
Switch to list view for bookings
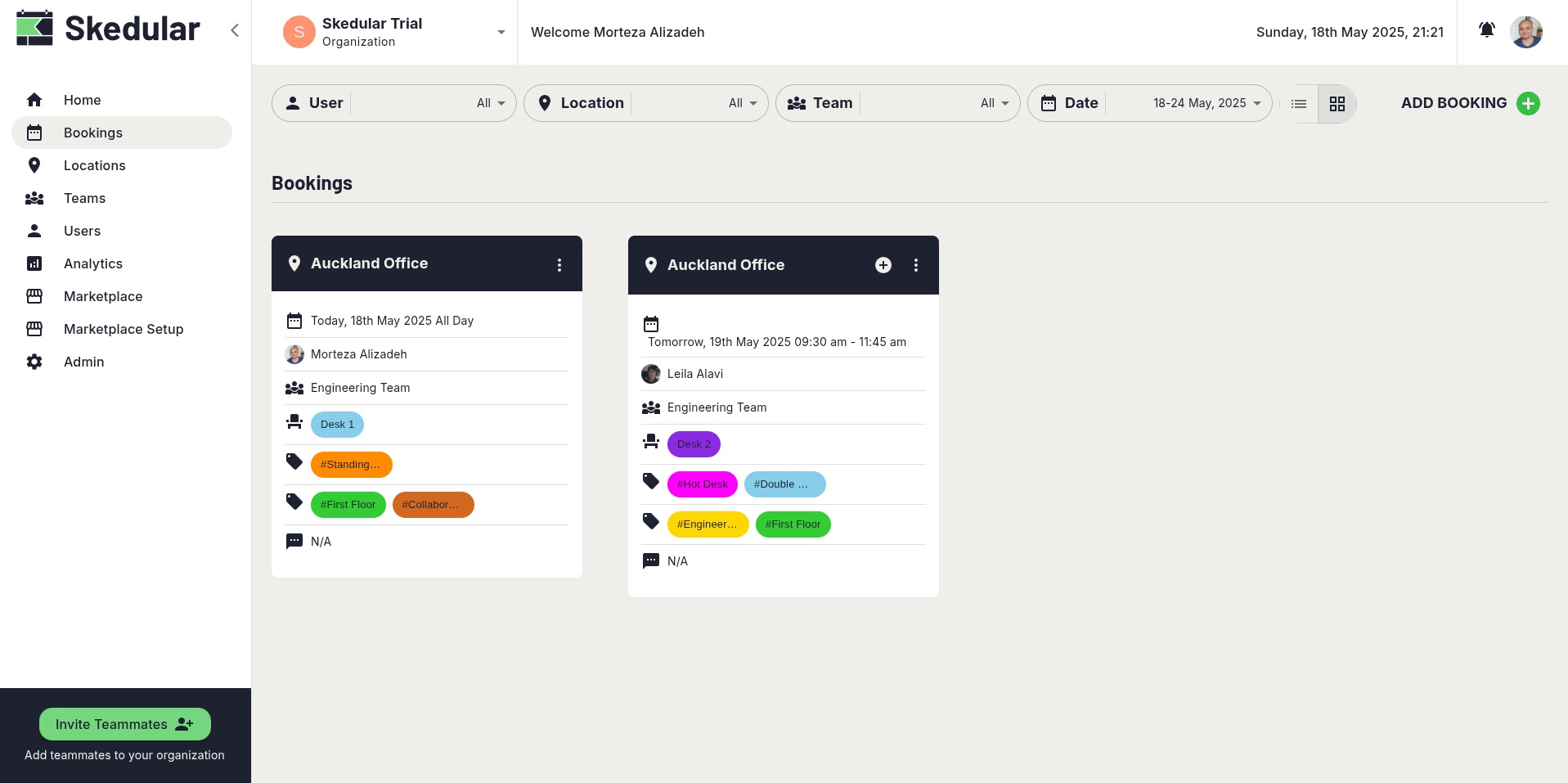(x=1298, y=103)
